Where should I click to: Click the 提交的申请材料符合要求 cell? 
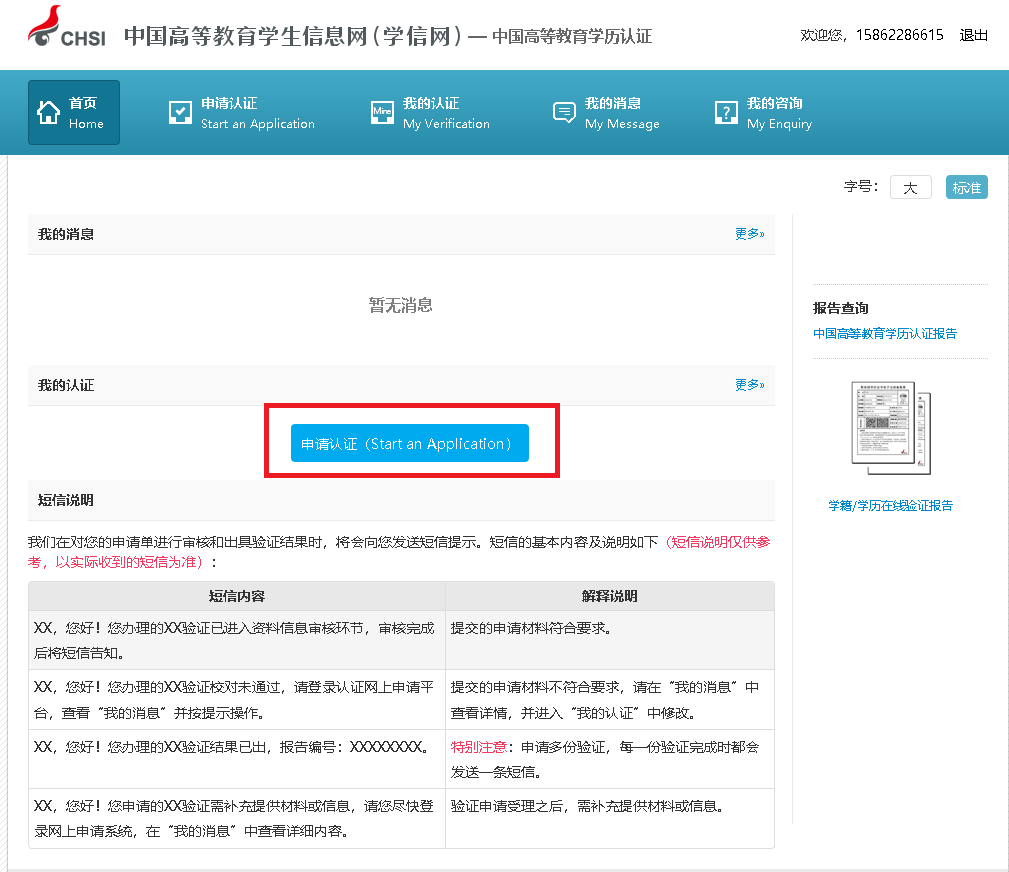click(x=609, y=640)
